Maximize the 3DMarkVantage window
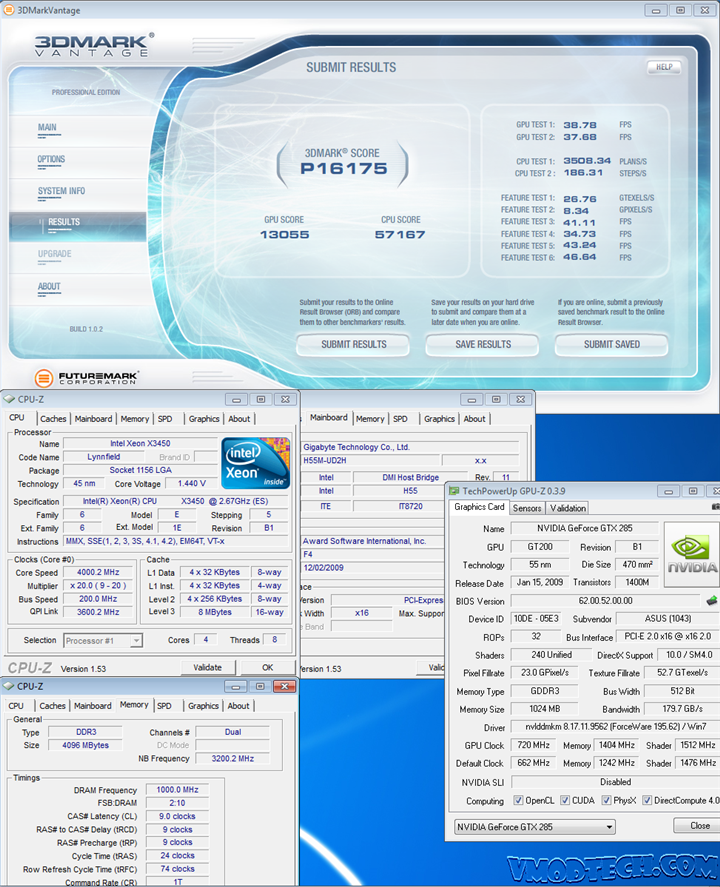Screen dimensions: 720x887 coord(680,10)
